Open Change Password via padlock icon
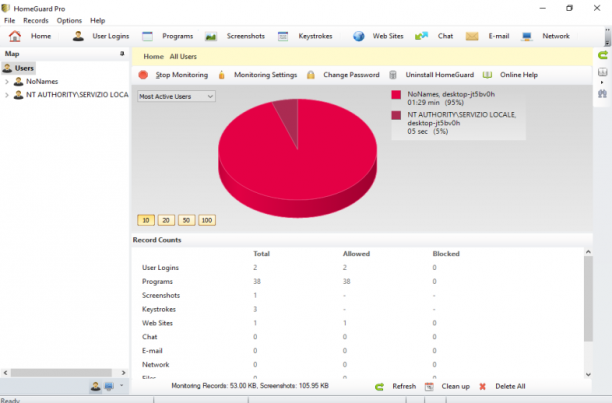612x403 pixels. tap(311, 75)
